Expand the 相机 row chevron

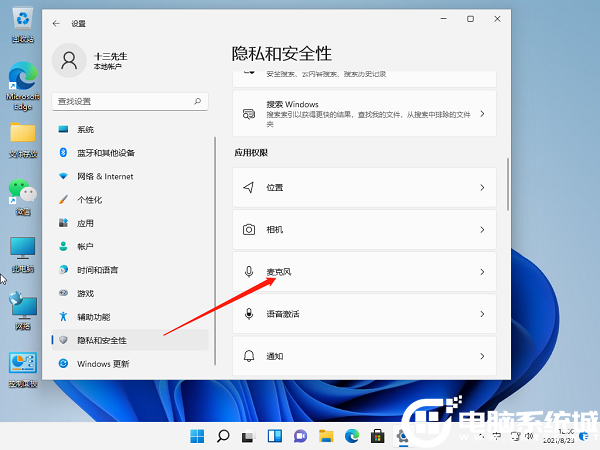coord(483,230)
